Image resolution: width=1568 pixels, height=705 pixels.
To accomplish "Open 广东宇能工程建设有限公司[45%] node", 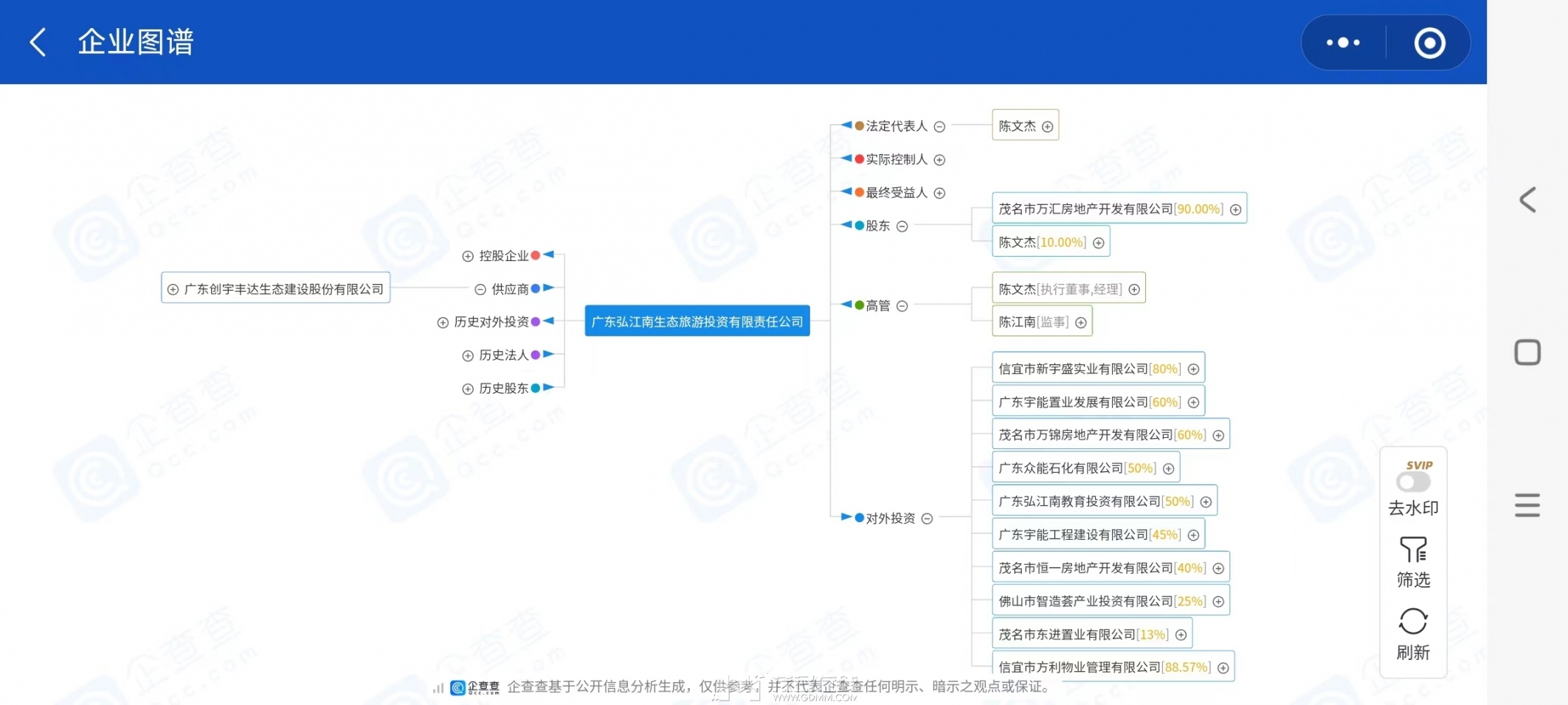I will (1099, 534).
